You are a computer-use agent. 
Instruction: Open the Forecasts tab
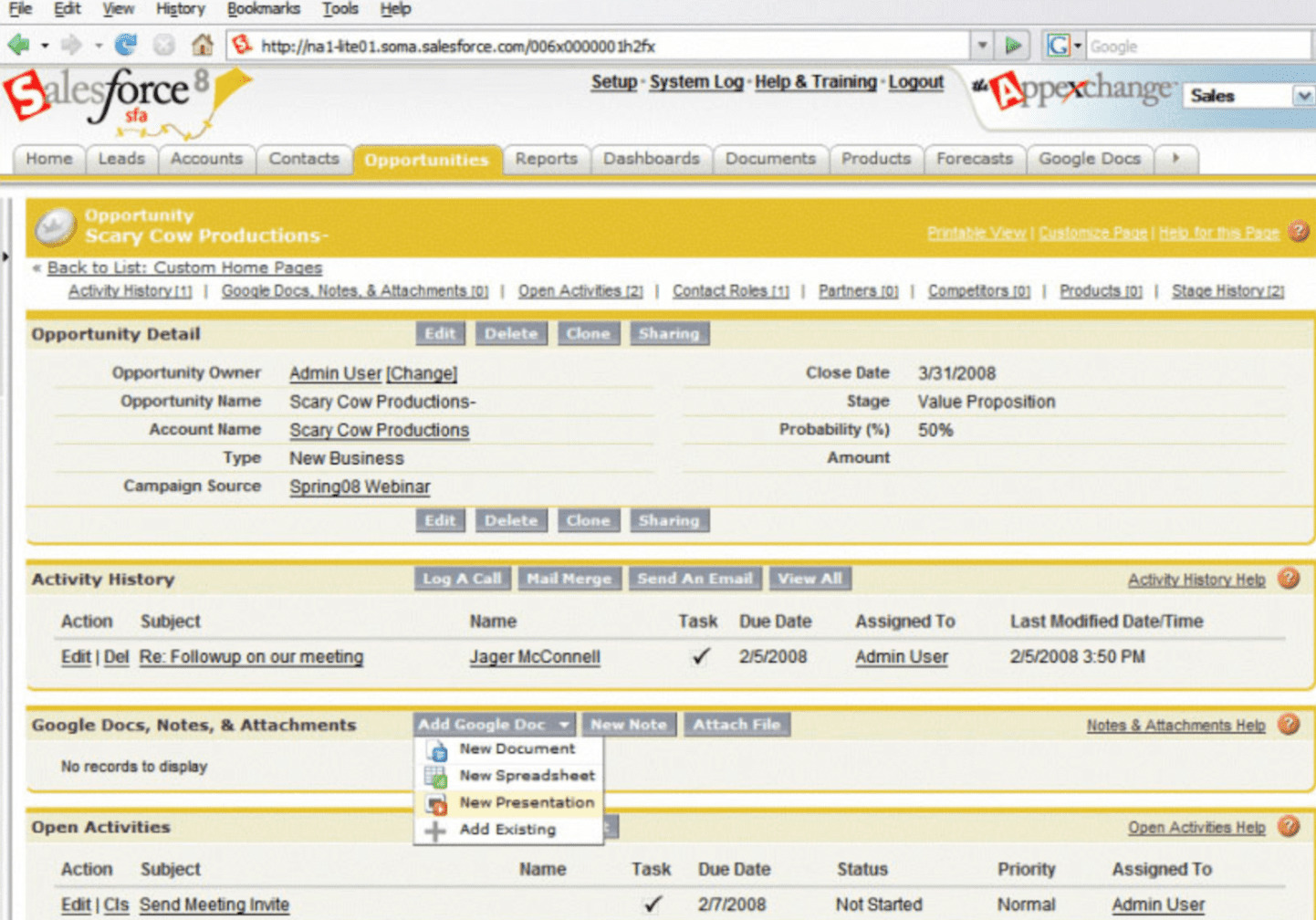pos(975,159)
